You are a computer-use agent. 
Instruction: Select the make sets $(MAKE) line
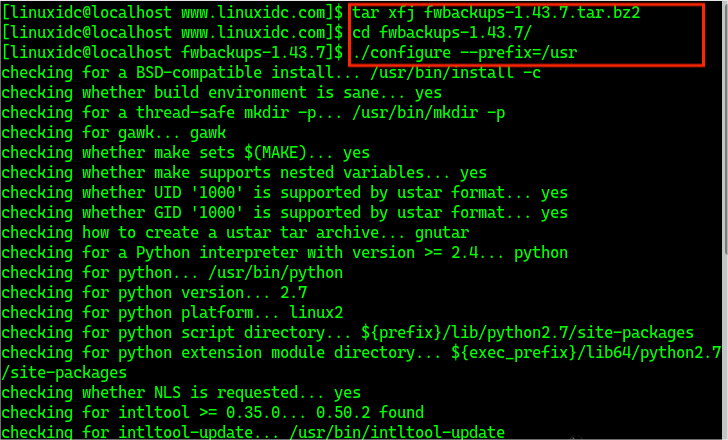[x=185, y=152]
